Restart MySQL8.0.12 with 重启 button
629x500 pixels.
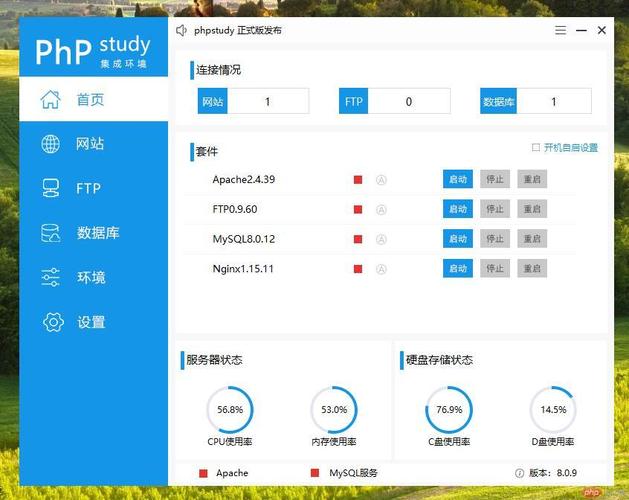[532, 239]
